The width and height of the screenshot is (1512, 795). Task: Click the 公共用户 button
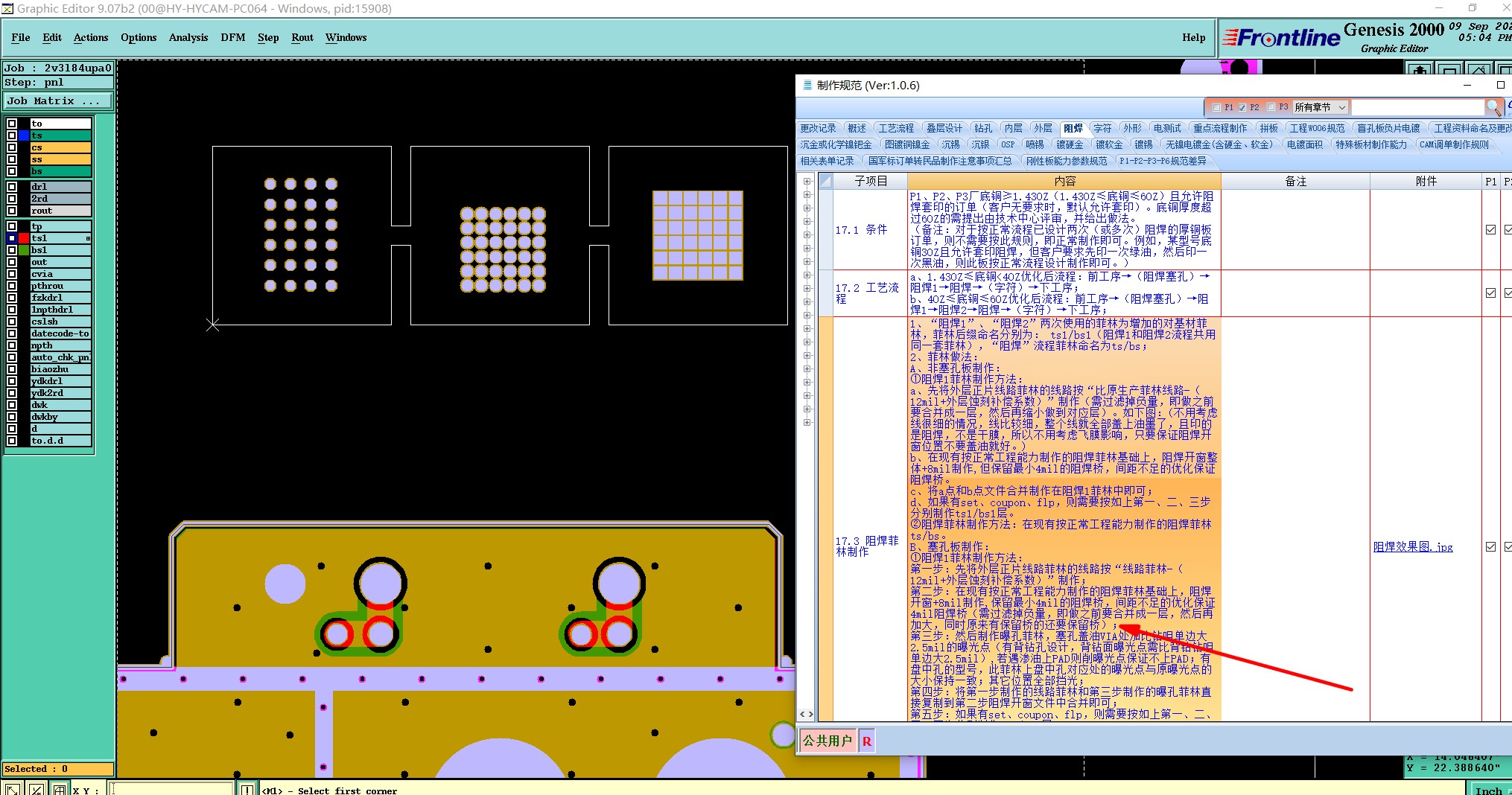828,741
